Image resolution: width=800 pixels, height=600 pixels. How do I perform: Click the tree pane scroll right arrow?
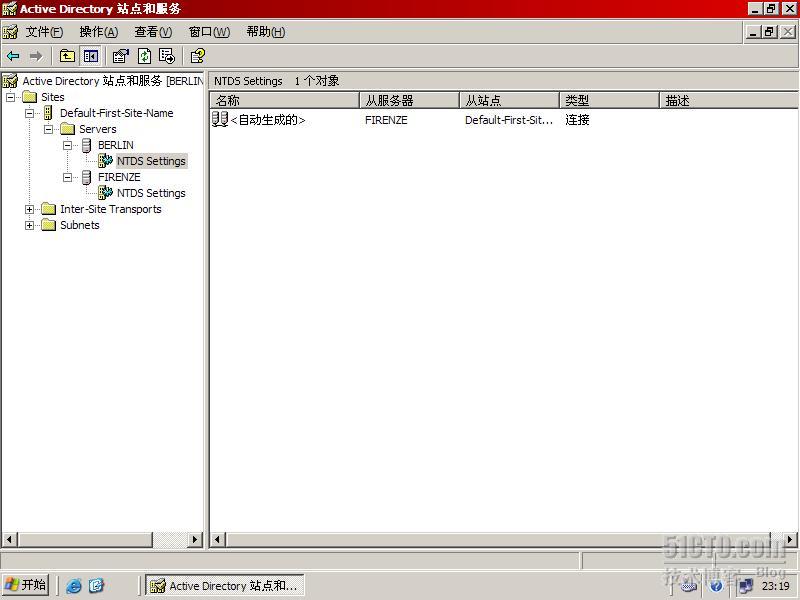pos(194,539)
